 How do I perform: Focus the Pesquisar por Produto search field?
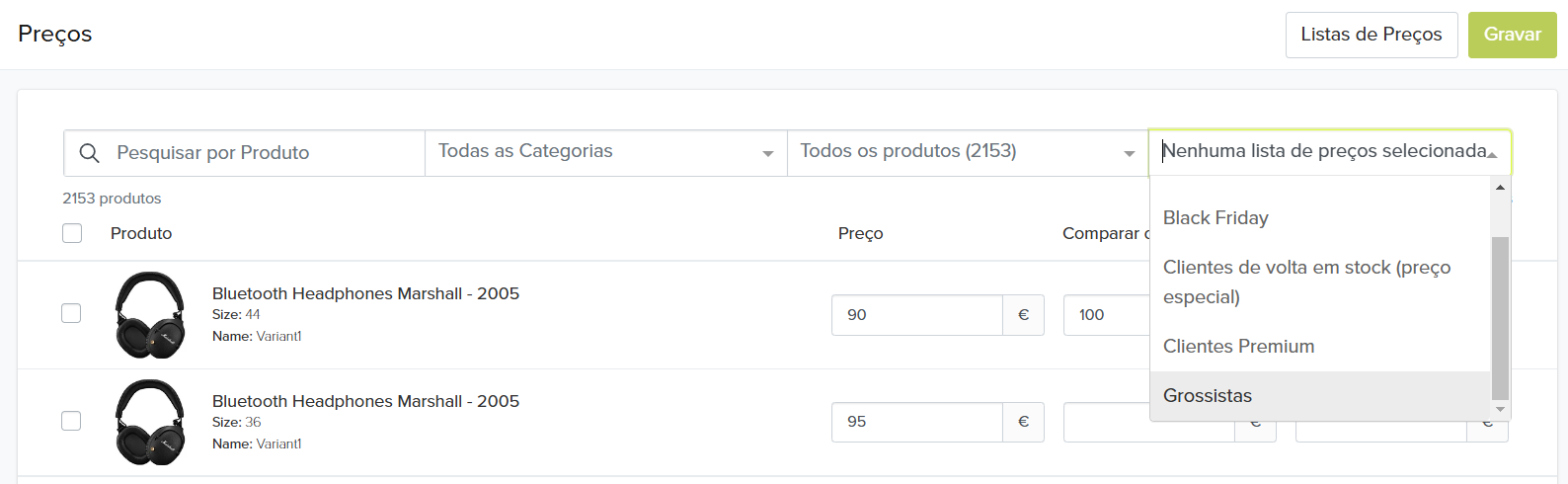[267, 153]
